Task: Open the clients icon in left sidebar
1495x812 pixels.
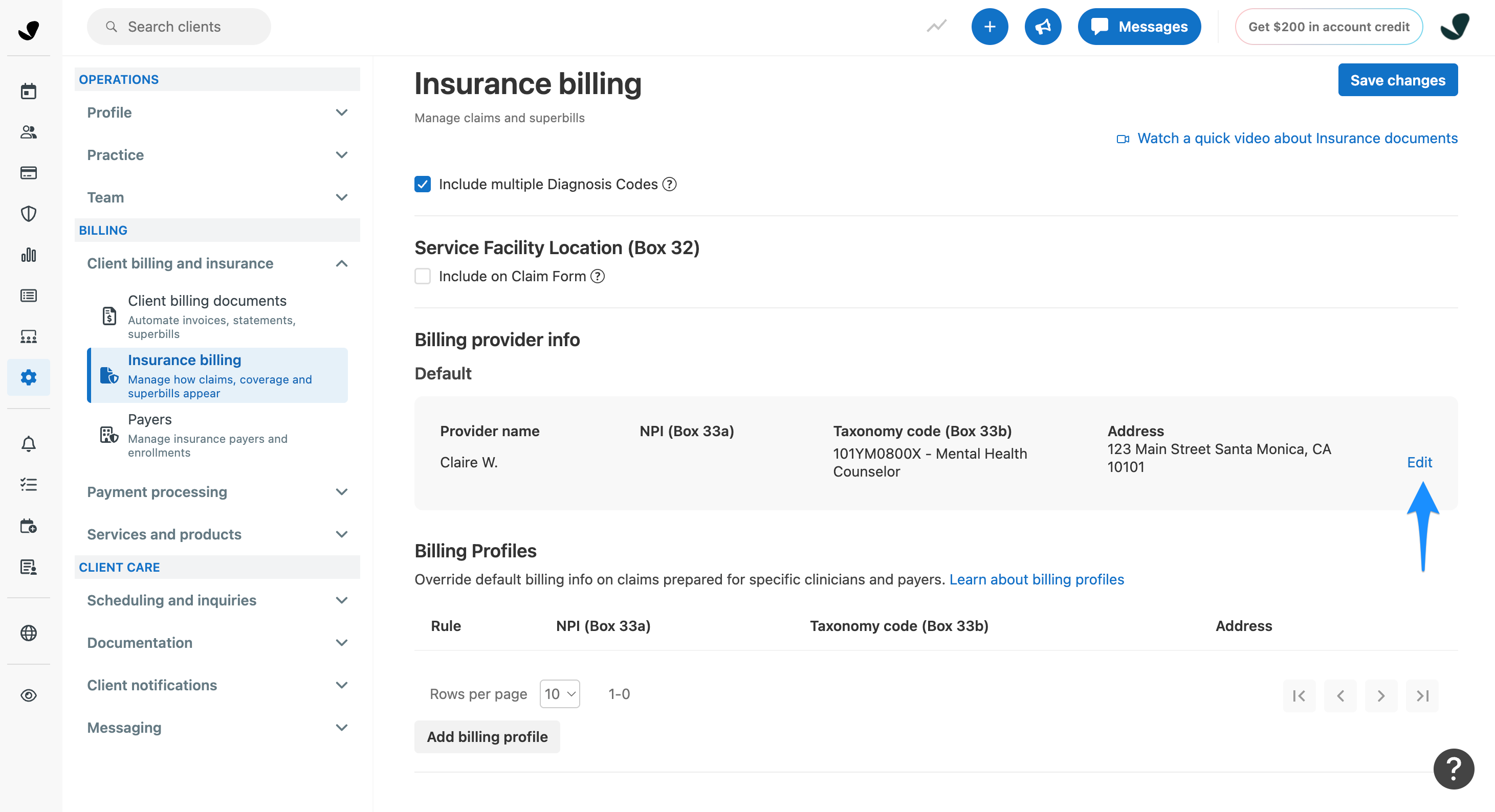Action: [29, 132]
